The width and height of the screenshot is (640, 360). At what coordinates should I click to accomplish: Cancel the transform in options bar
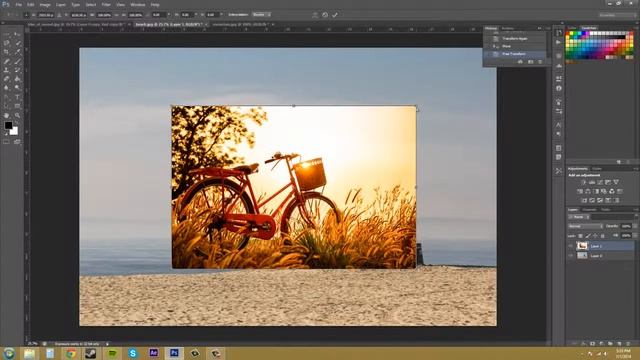325,15
